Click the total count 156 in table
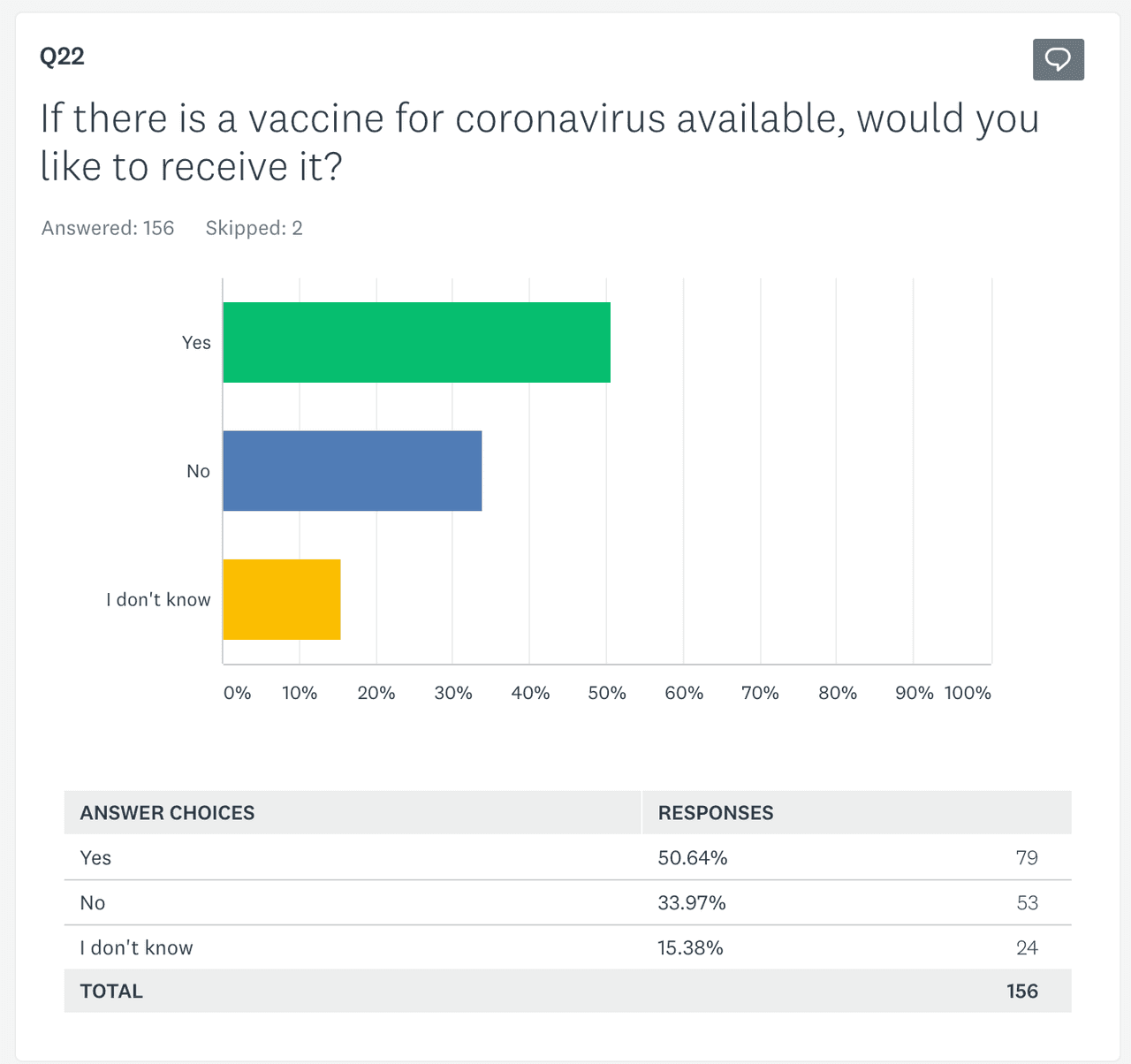The width and height of the screenshot is (1131, 1064). (x=1021, y=992)
